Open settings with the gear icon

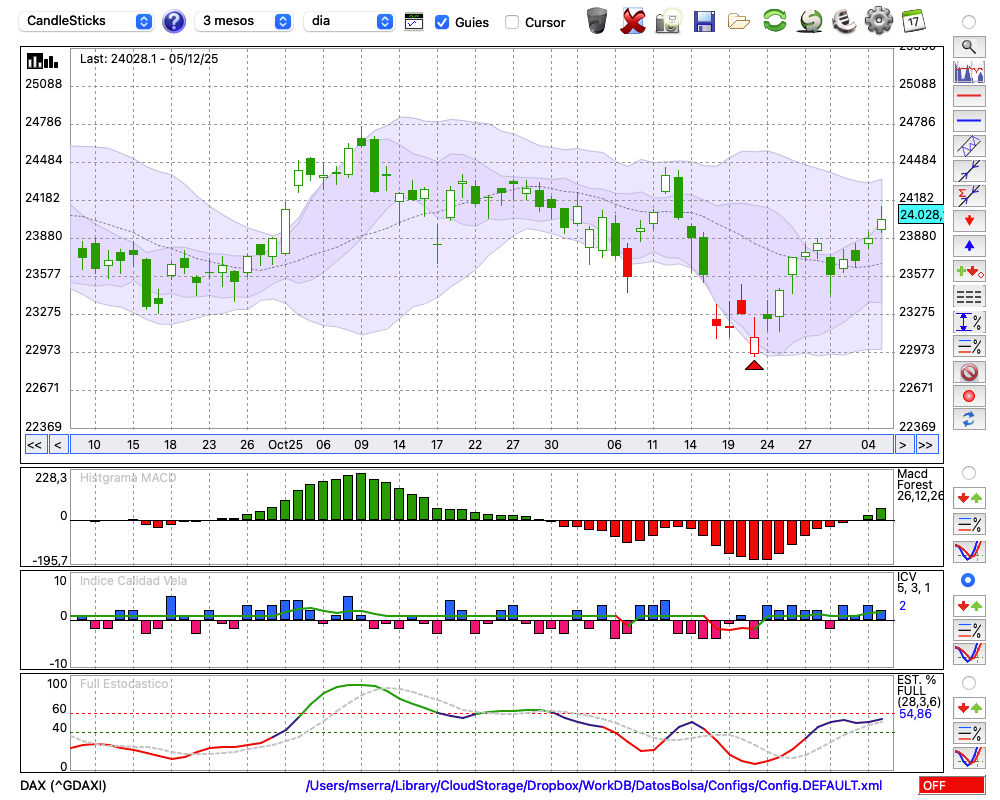tap(879, 21)
